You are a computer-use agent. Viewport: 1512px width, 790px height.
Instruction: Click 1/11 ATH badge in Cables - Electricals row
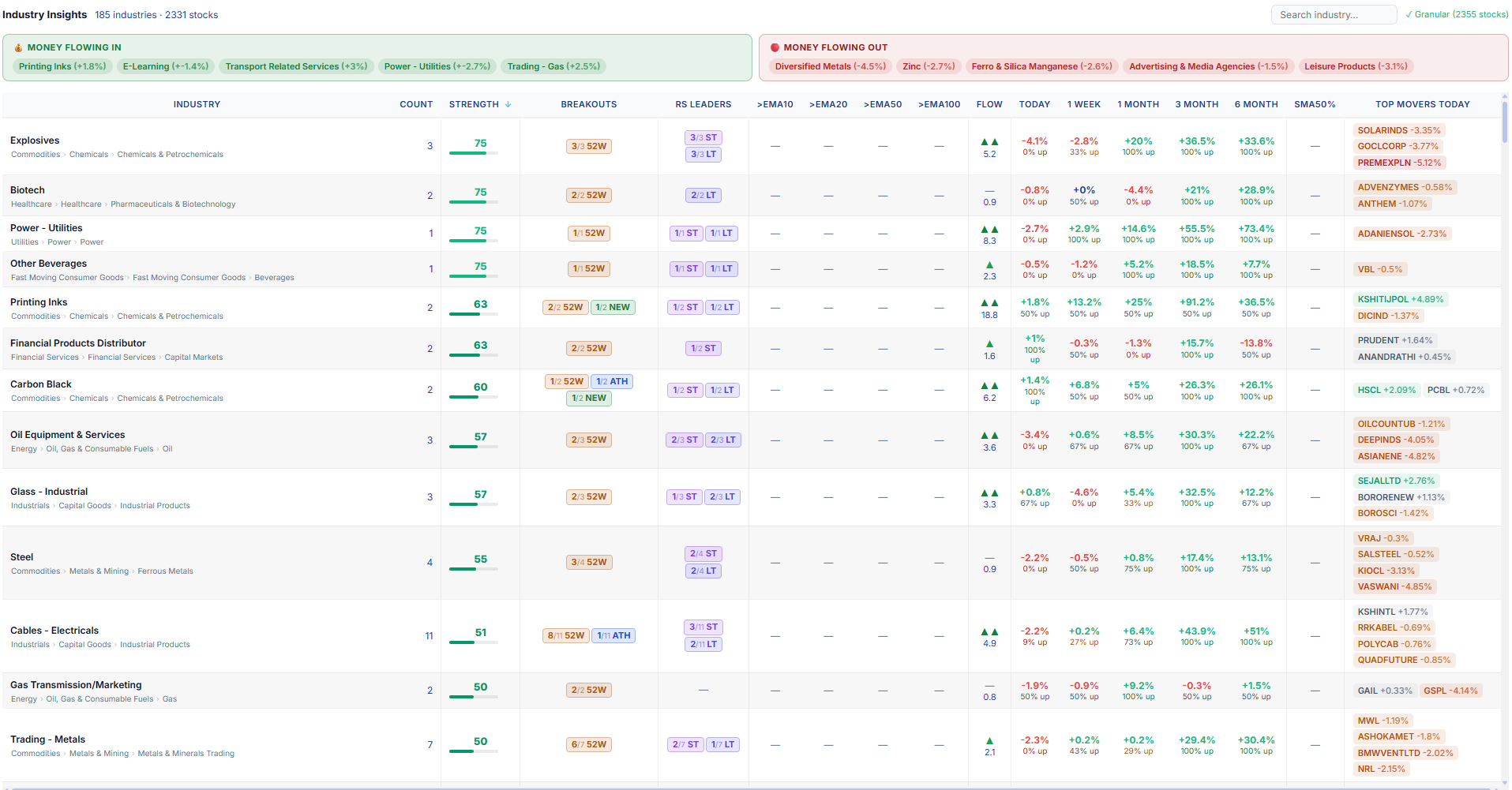click(x=613, y=635)
